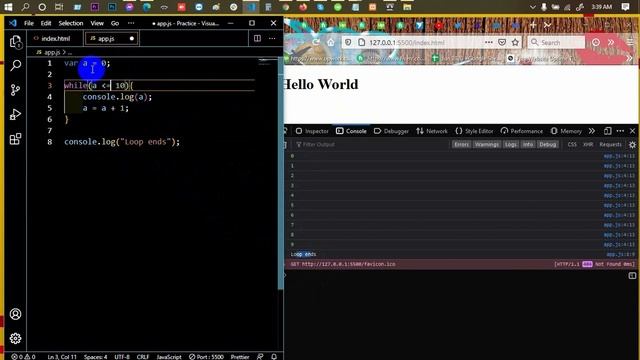Click the tracking protection shield icon
640x360 pixels.
(348, 42)
